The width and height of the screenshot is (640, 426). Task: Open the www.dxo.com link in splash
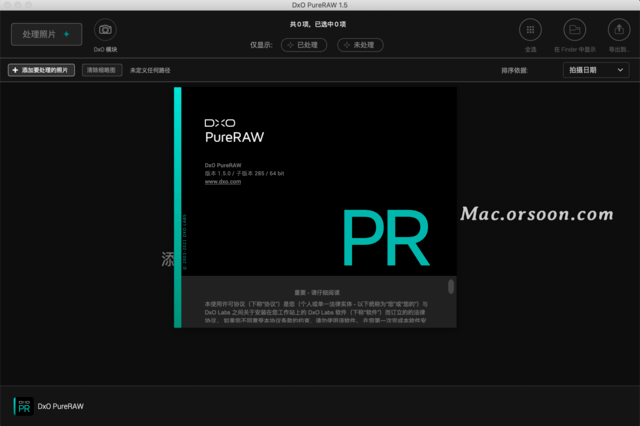tap(223, 182)
